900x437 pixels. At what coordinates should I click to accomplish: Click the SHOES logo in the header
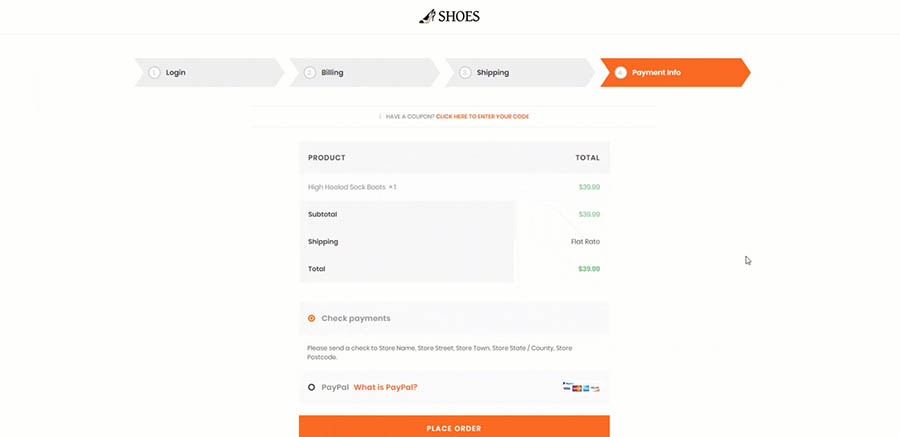pyautogui.click(x=449, y=16)
